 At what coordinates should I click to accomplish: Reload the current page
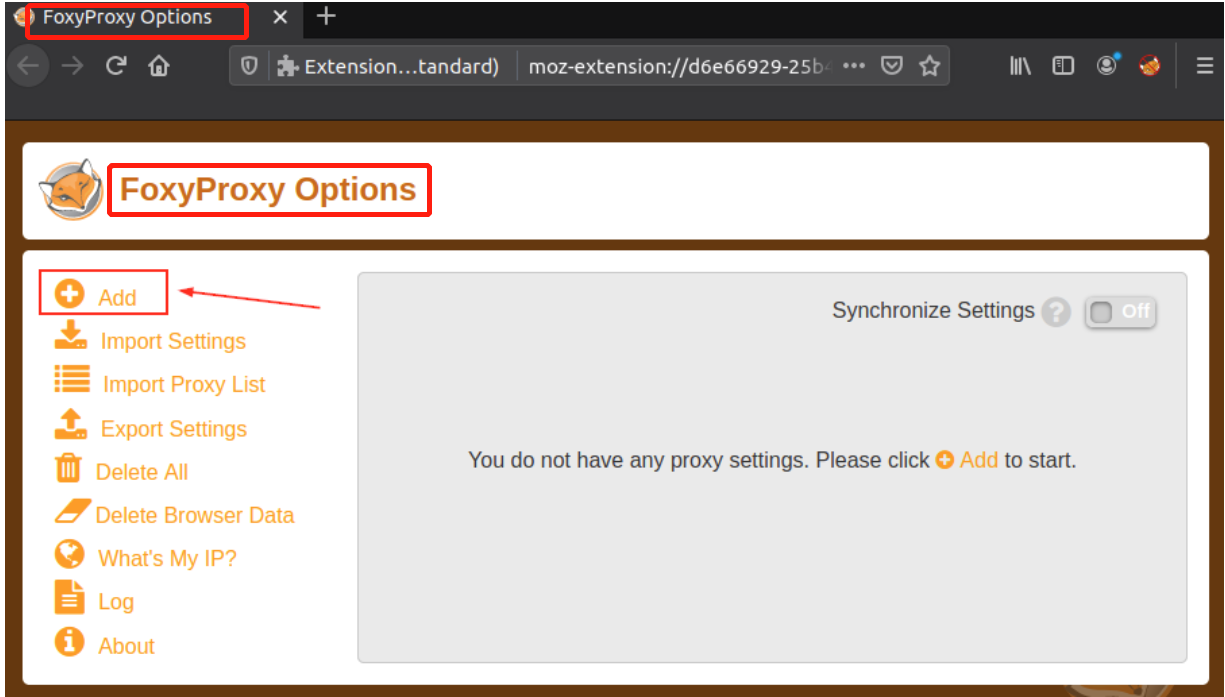[116, 66]
